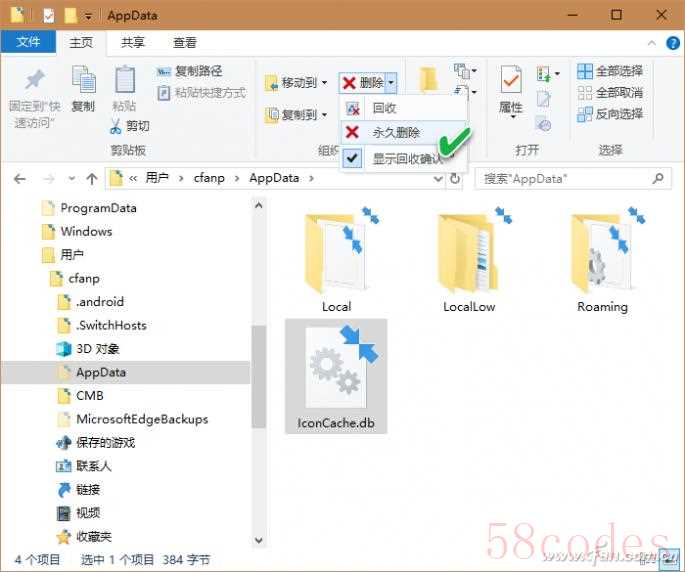The height and width of the screenshot is (572, 685).
Task: Select Windows folder in the navigation tree
Action: pyautogui.click(x=77, y=231)
